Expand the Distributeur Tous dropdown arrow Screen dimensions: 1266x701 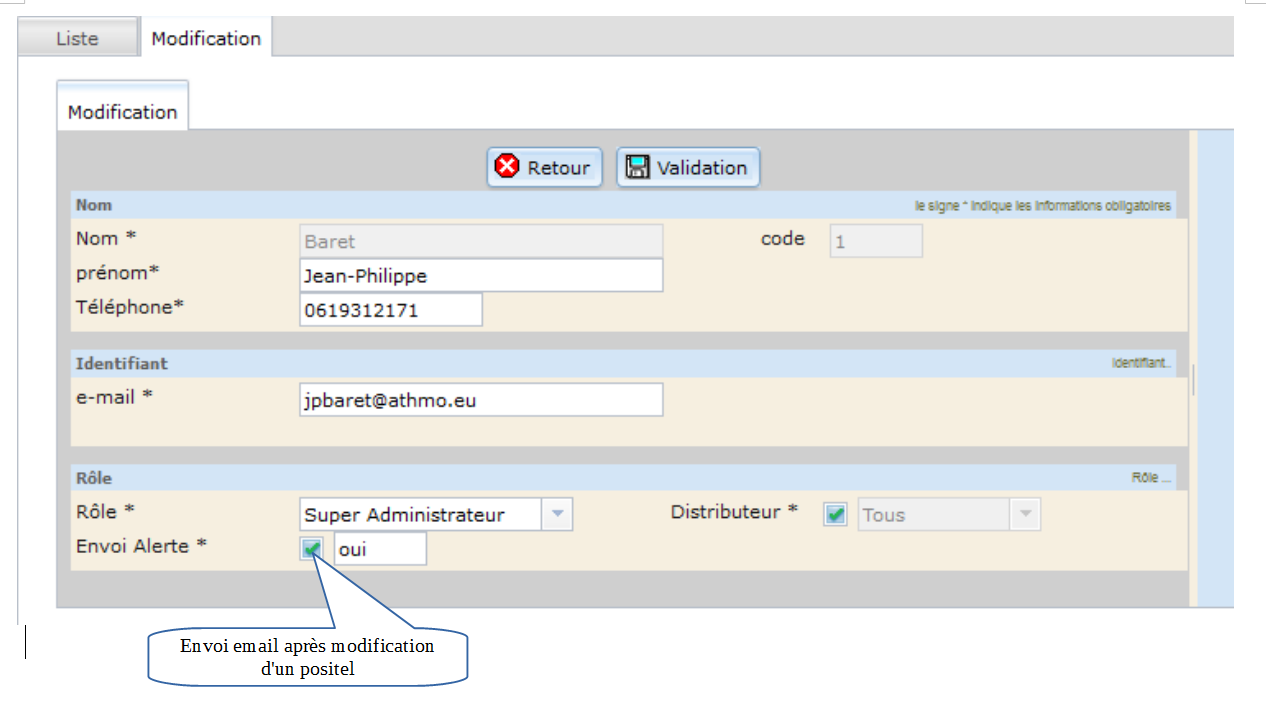point(1024,515)
